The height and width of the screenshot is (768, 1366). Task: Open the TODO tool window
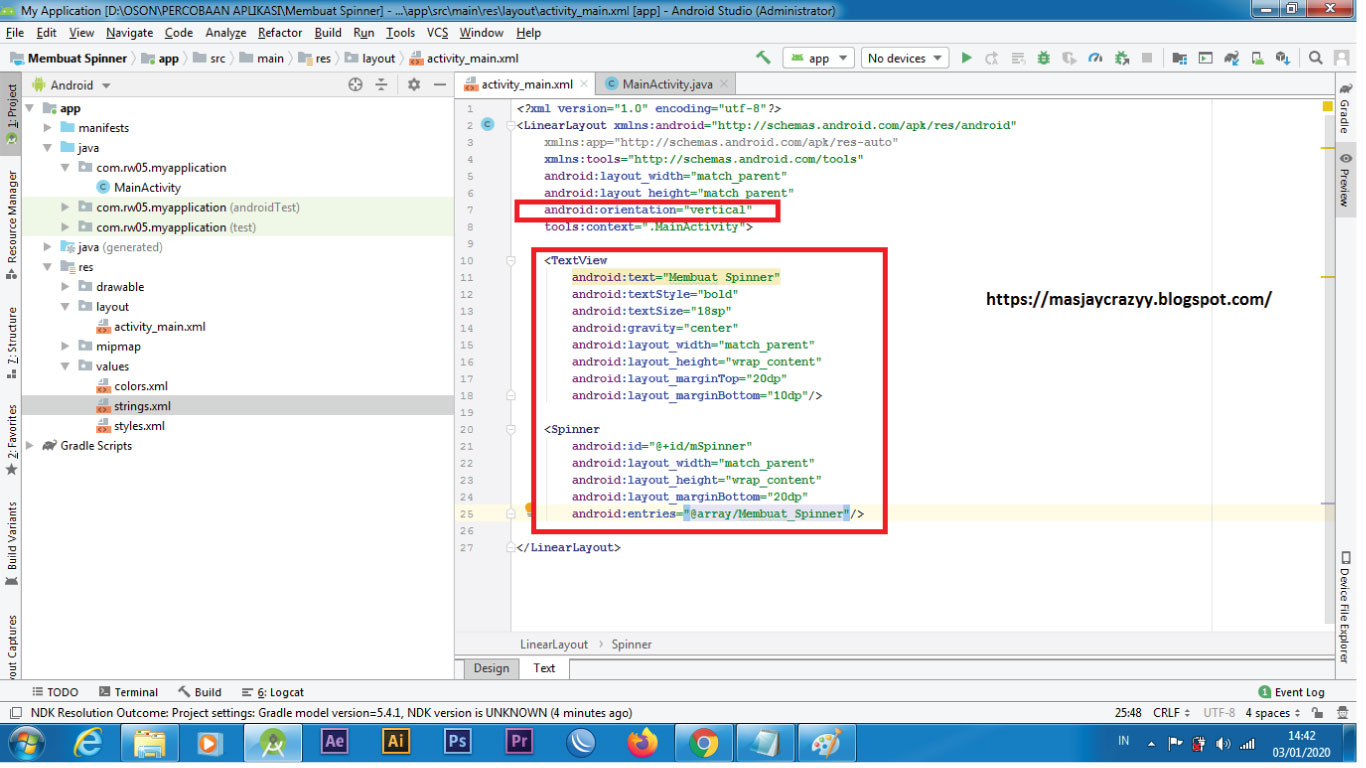click(54, 692)
